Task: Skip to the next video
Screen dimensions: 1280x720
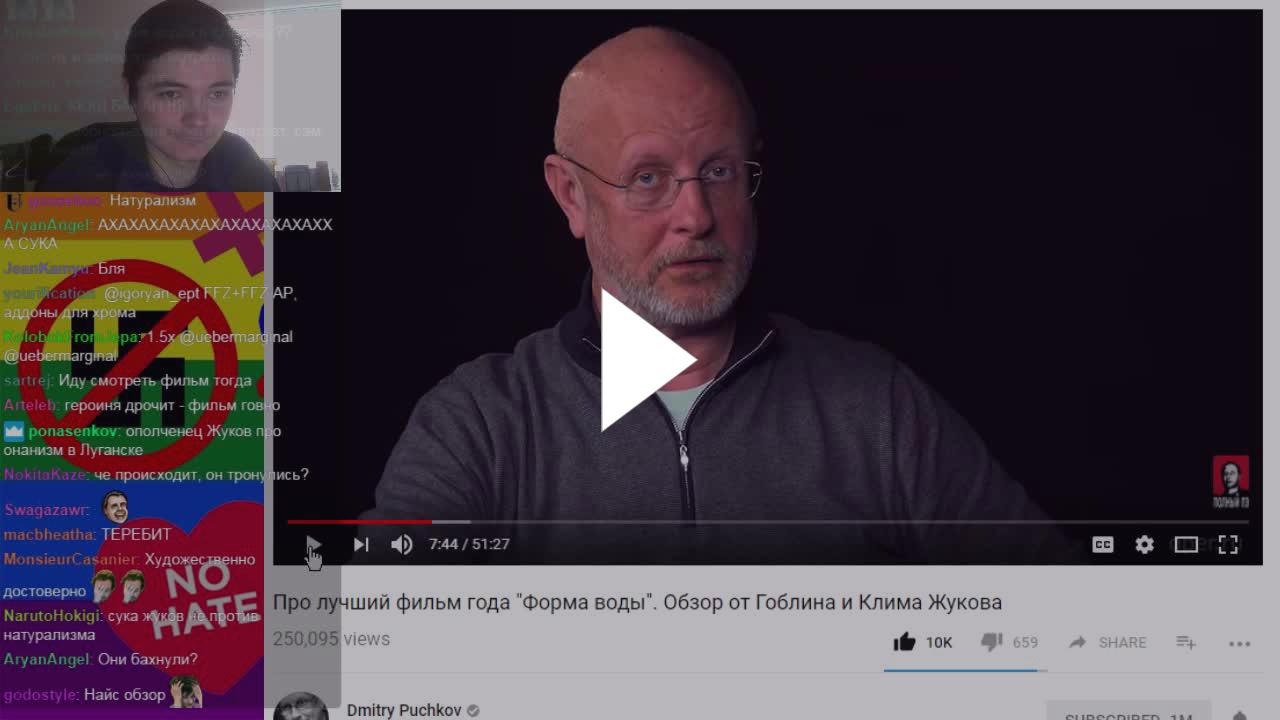Action: [361, 544]
